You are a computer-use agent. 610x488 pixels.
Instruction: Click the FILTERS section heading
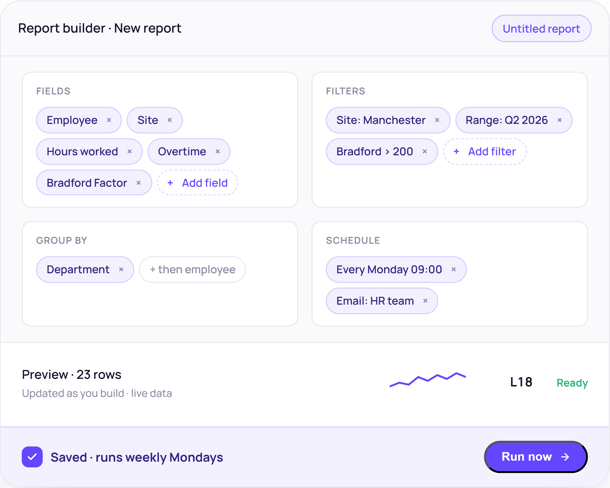[x=345, y=91]
